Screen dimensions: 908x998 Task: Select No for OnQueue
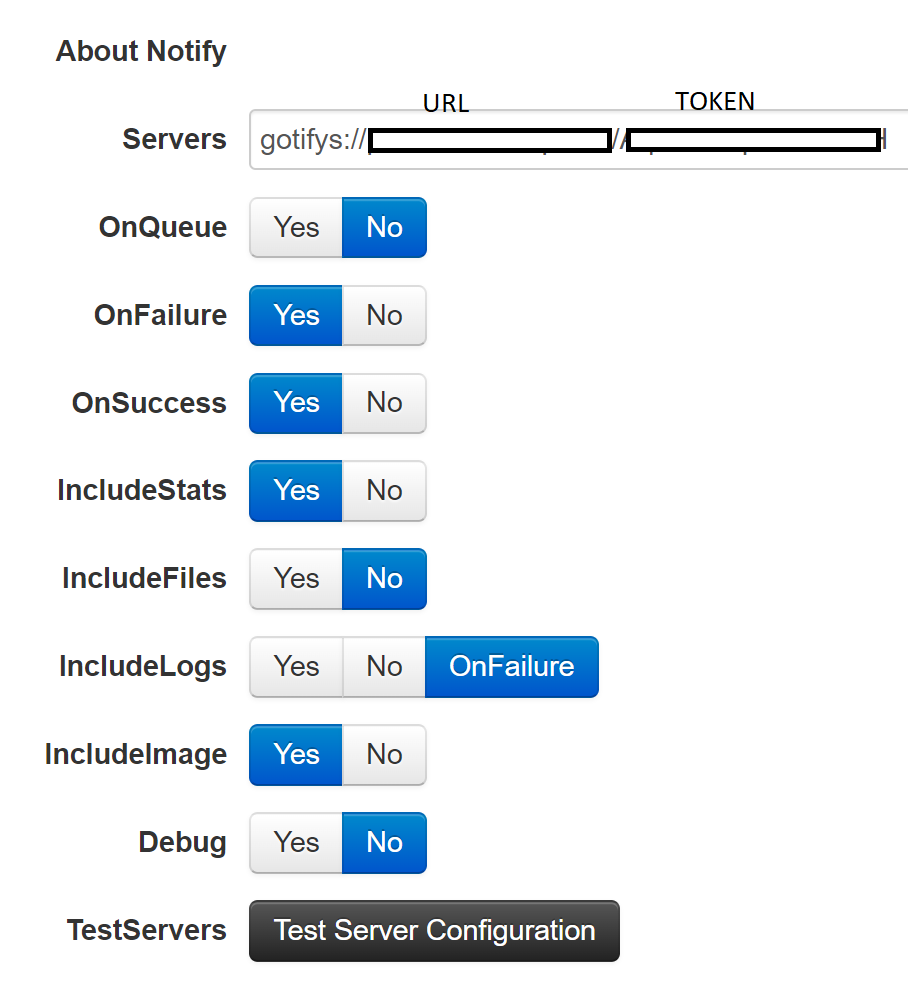point(384,227)
